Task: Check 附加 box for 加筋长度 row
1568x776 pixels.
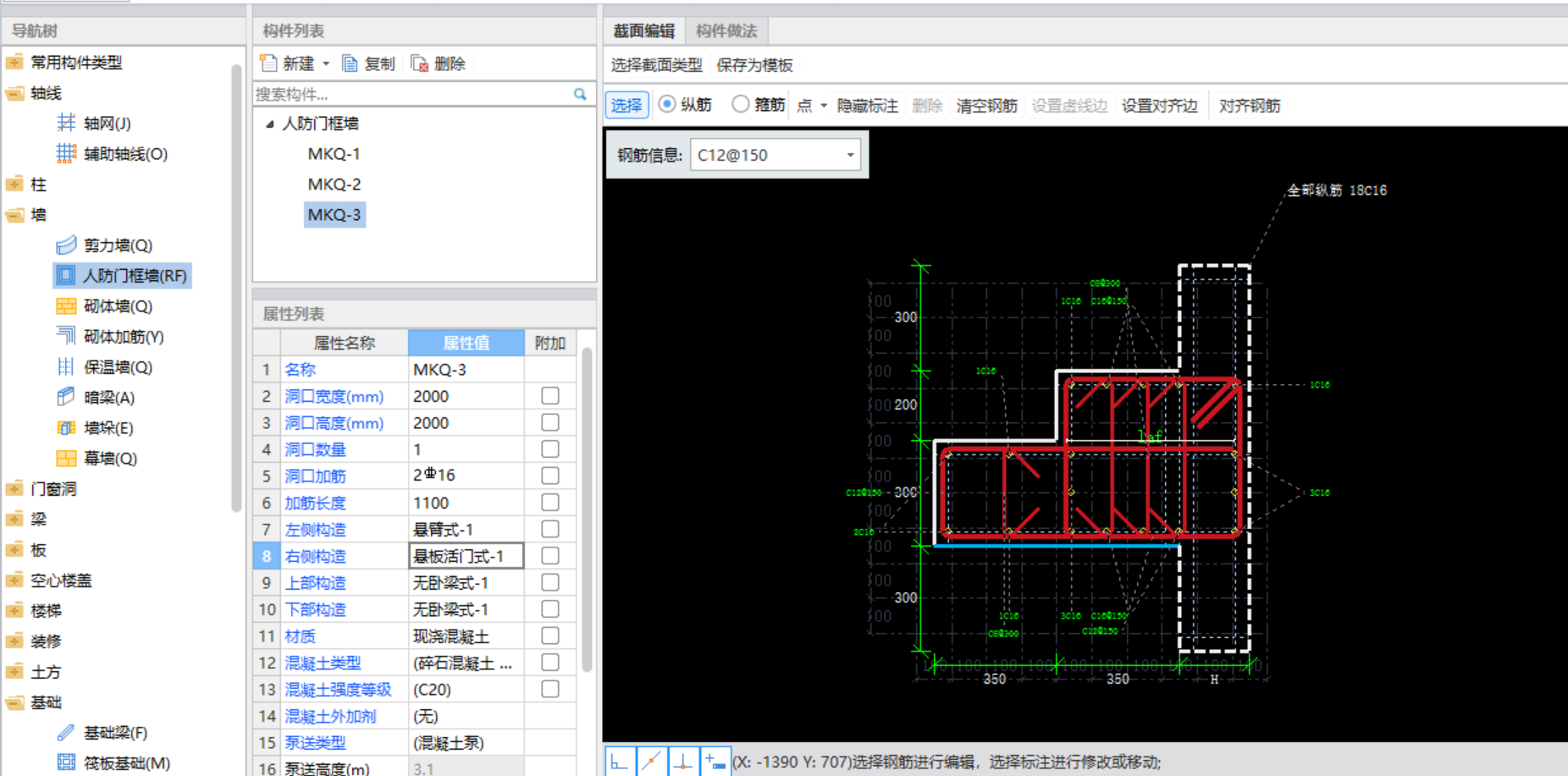Action: 550,503
